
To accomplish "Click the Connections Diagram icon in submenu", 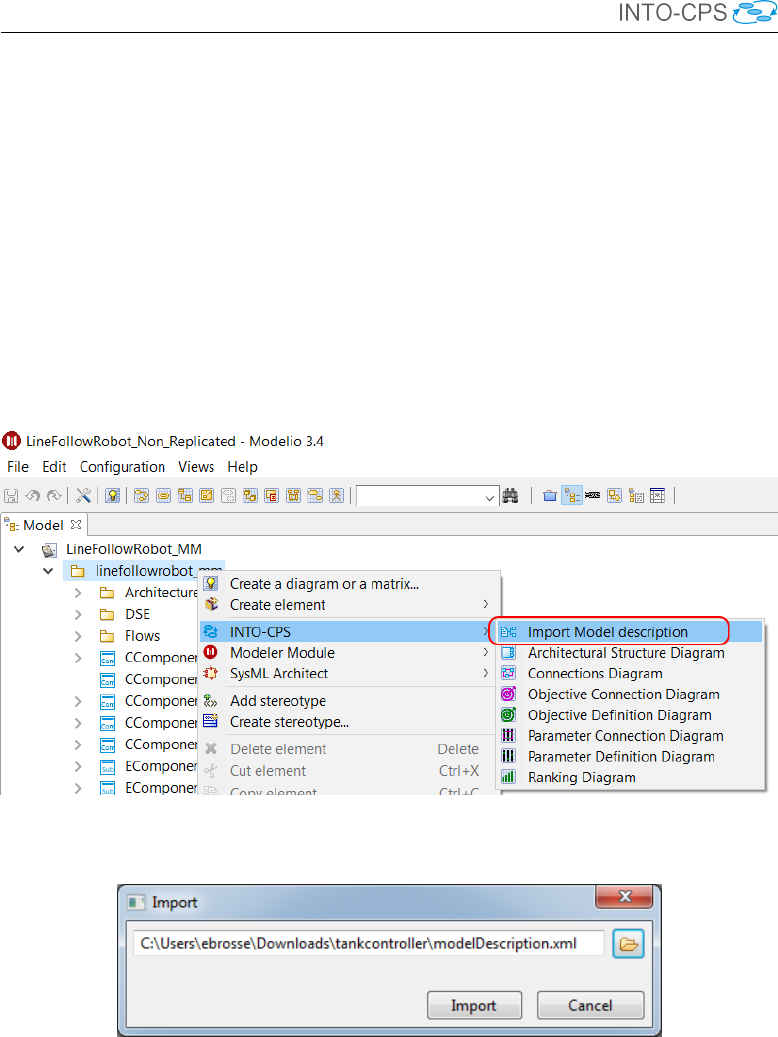I will tap(508, 673).
